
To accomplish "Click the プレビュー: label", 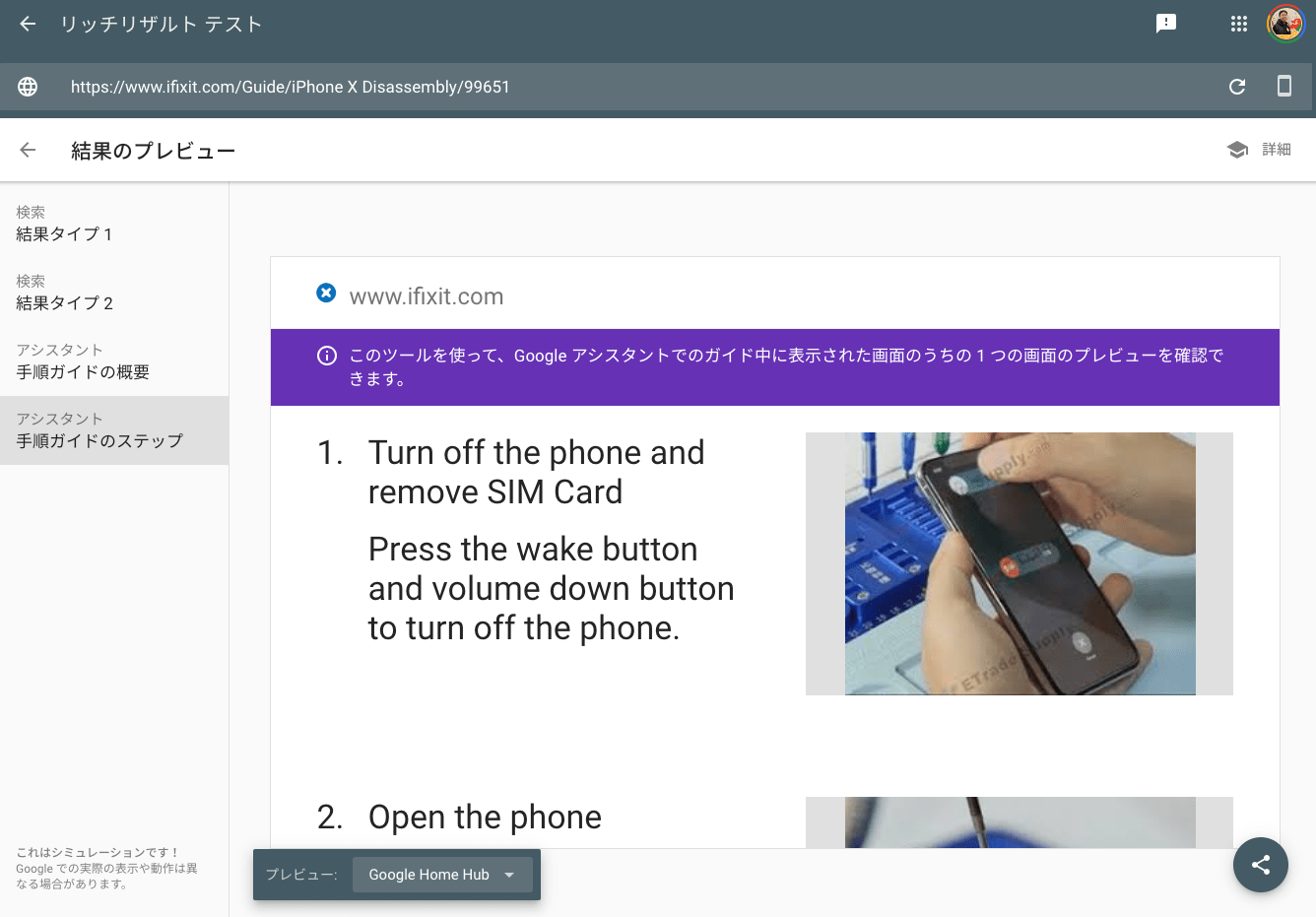I will click(301, 875).
